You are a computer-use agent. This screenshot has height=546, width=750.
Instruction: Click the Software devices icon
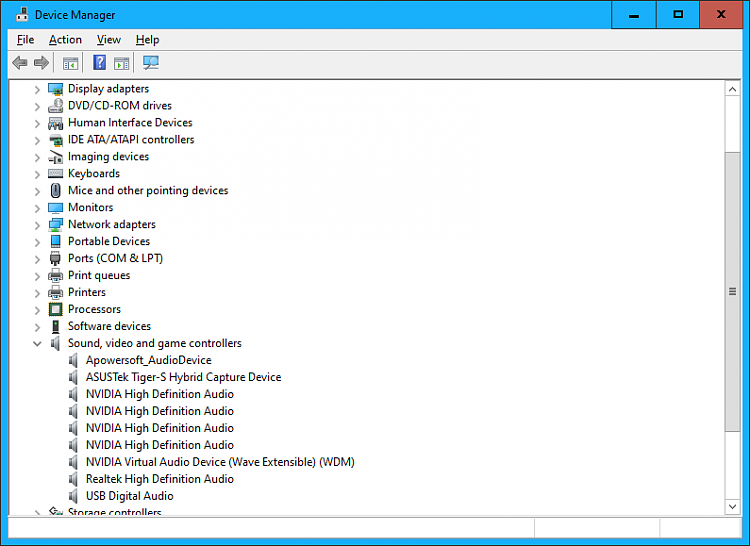pos(55,327)
